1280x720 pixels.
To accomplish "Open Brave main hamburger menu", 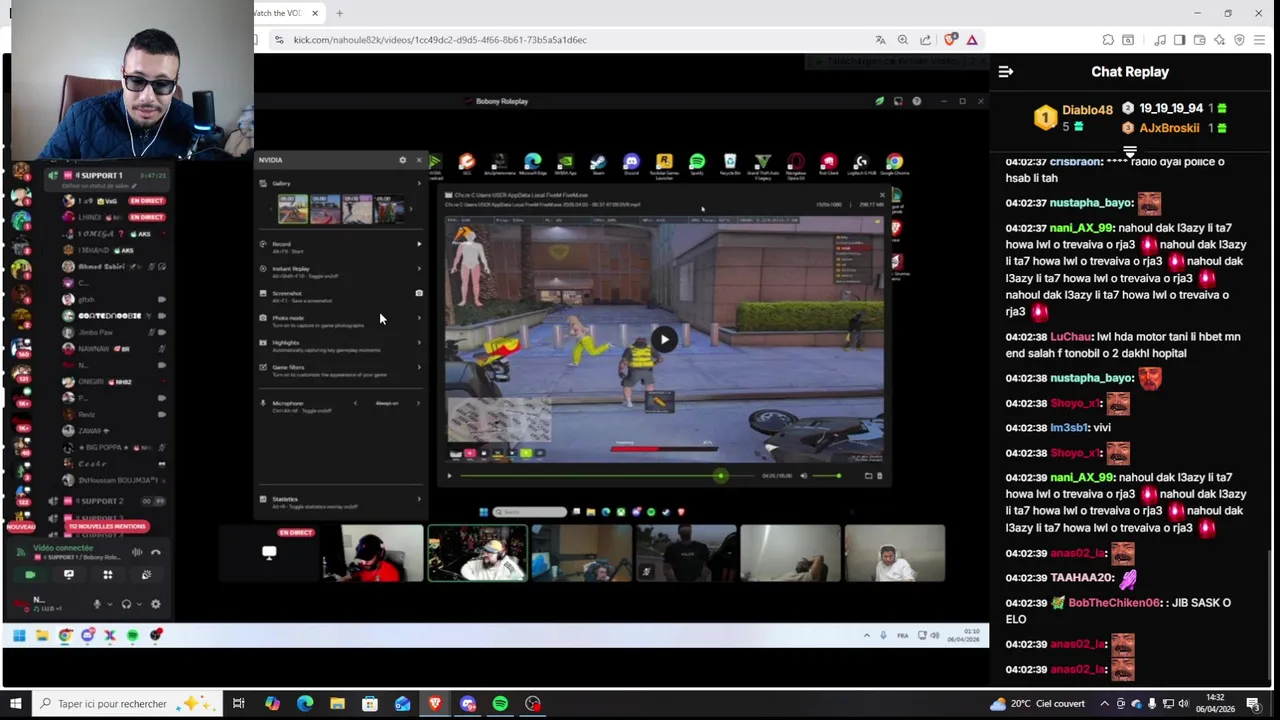I will click(x=1258, y=40).
